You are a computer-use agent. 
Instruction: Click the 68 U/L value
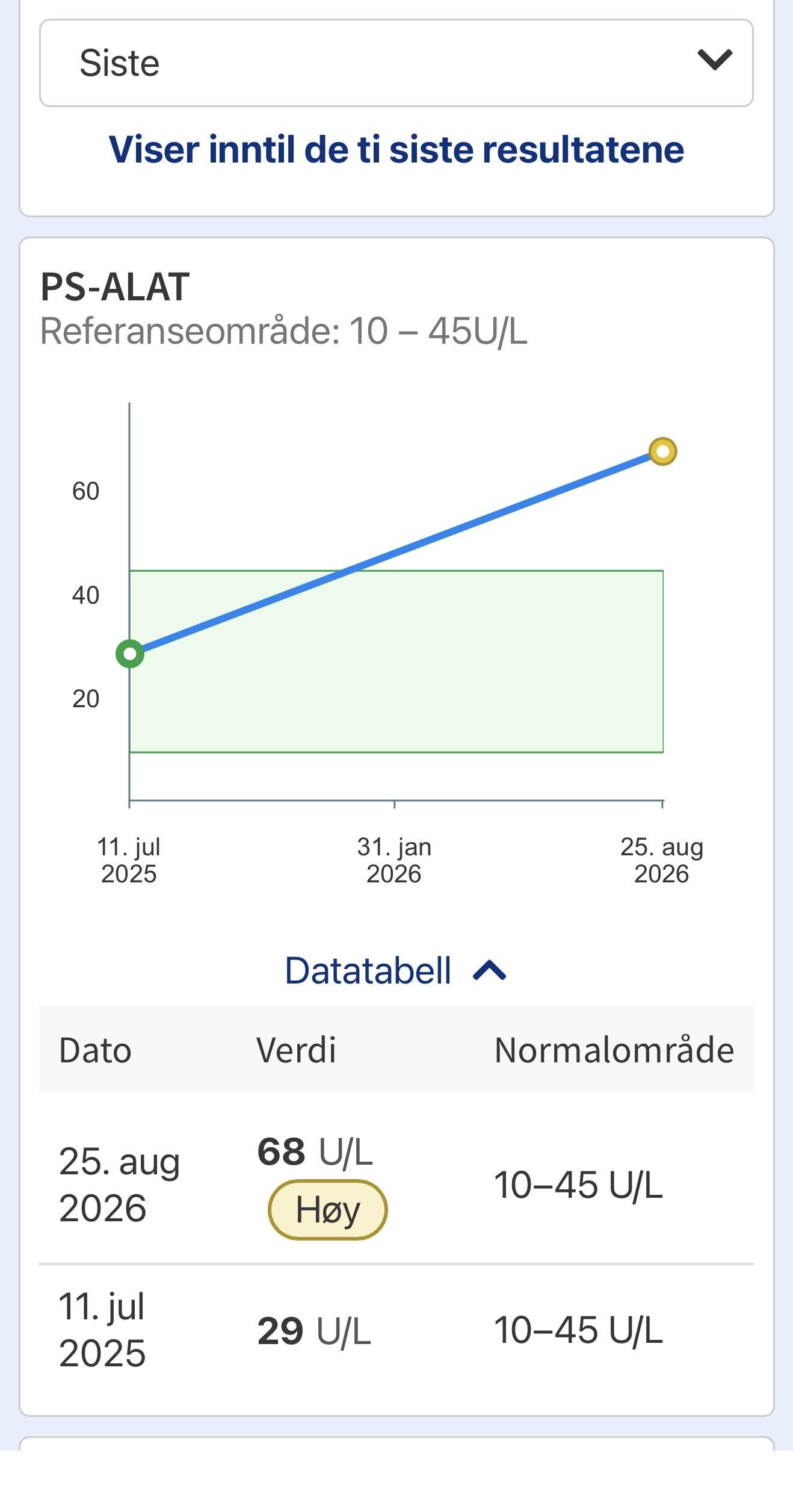click(x=315, y=1153)
